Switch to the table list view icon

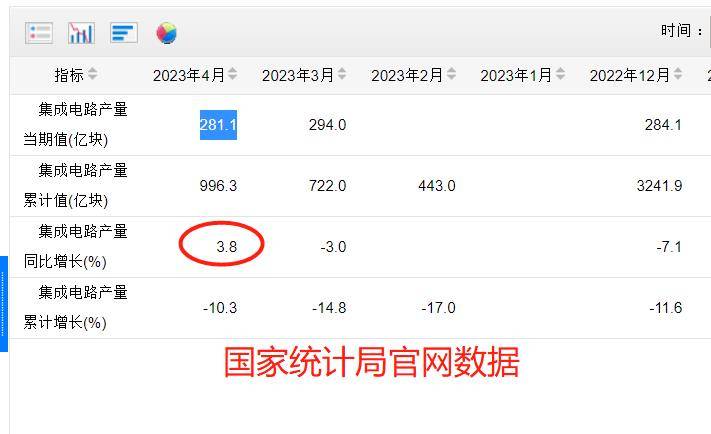coord(39,33)
